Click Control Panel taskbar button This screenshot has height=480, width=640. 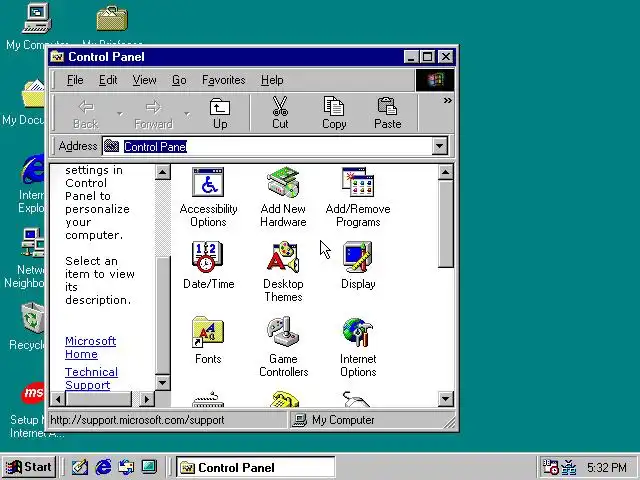pyautogui.click(x=256, y=467)
